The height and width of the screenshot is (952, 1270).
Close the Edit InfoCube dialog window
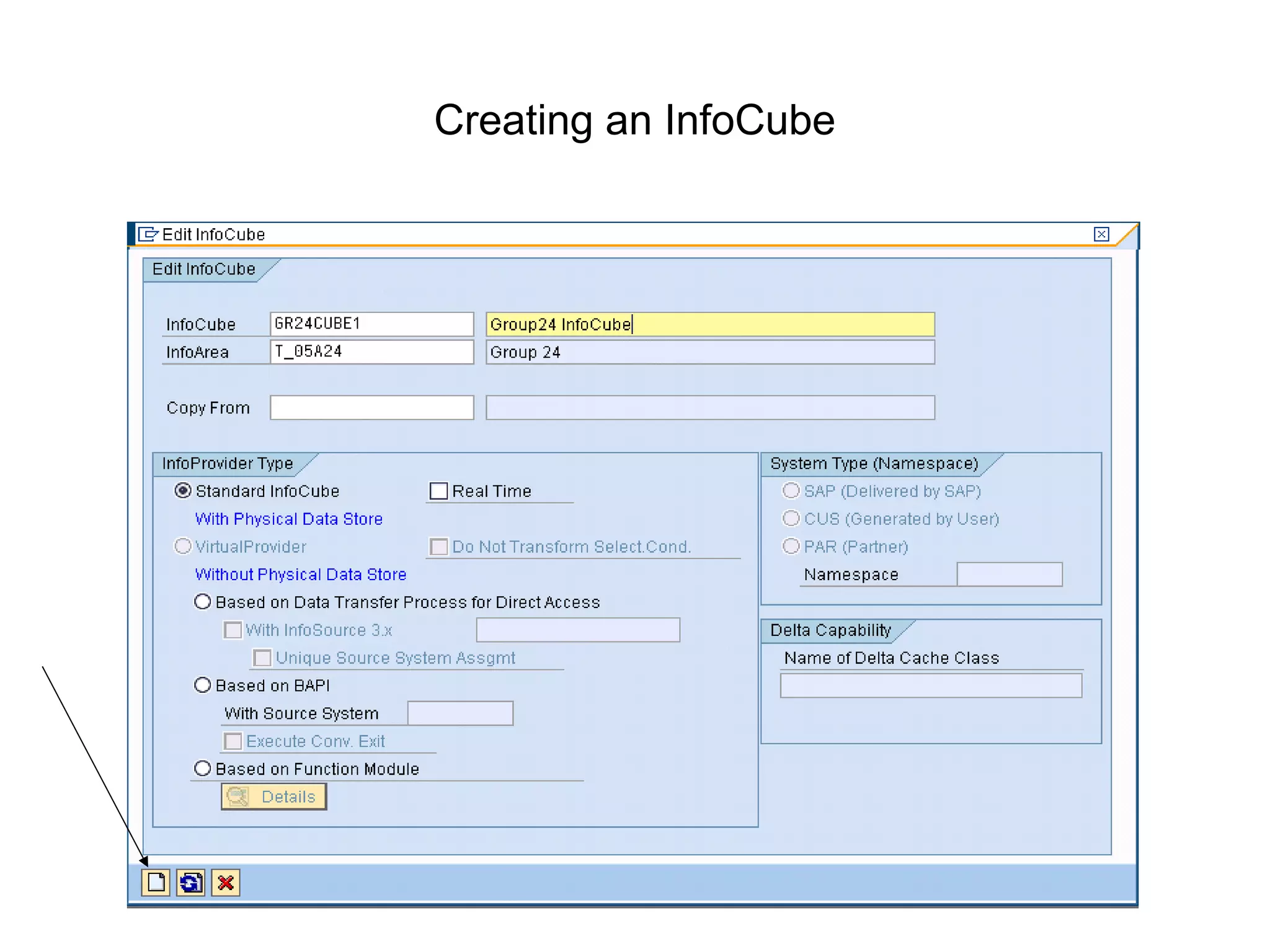pos(1101,234)
